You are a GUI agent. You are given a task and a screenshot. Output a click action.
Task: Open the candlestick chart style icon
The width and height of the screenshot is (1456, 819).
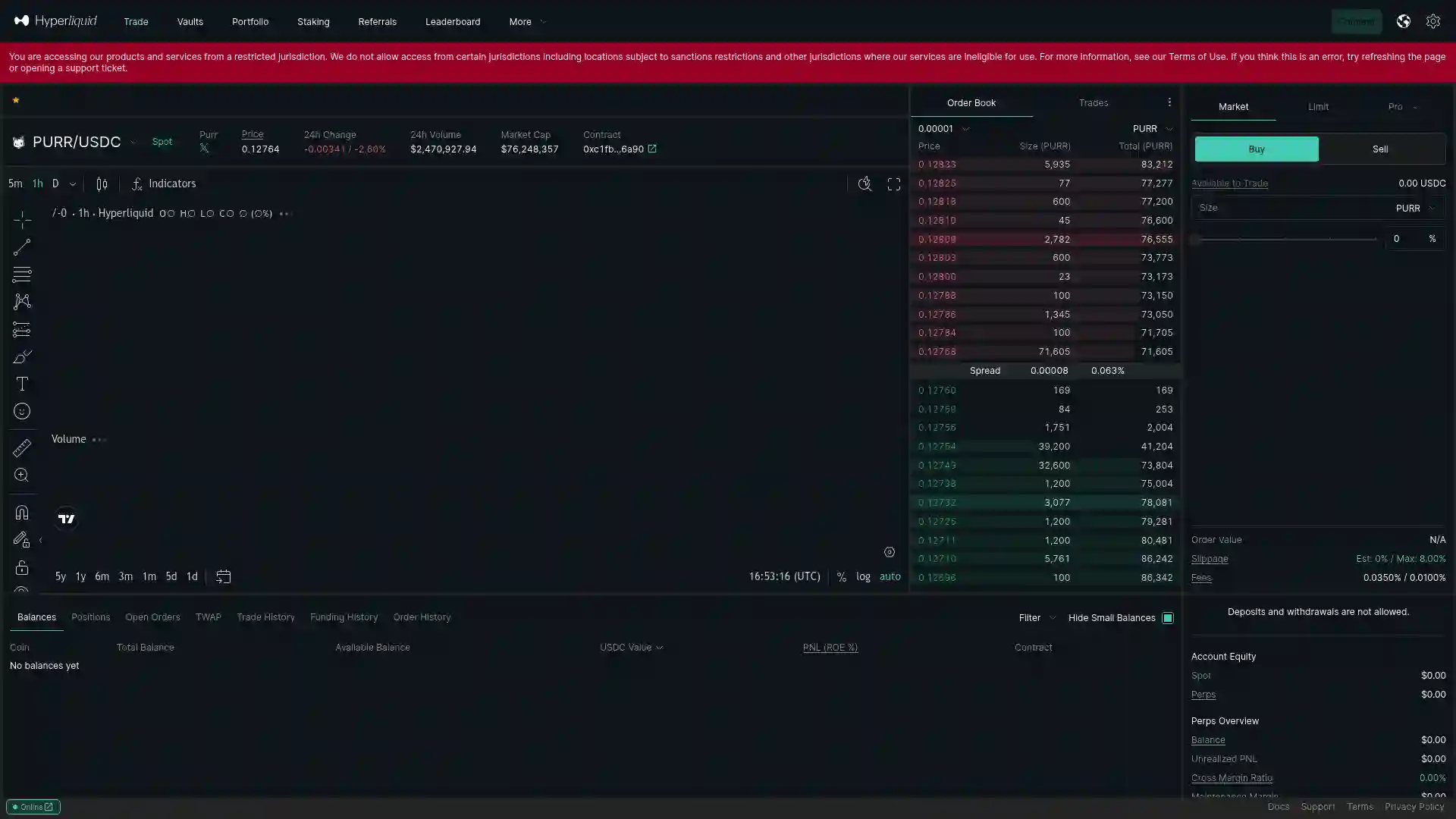pos(102,184)
